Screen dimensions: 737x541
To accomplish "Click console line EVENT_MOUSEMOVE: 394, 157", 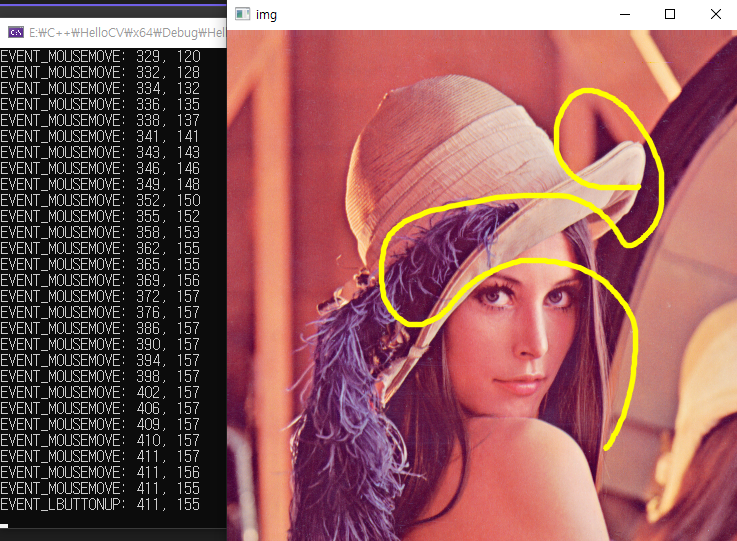I will point(100,361).
